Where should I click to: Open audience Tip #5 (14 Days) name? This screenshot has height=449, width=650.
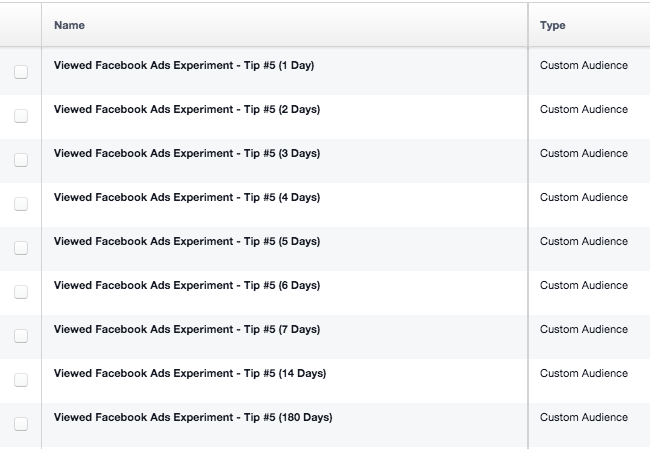[x=190, y=373]
